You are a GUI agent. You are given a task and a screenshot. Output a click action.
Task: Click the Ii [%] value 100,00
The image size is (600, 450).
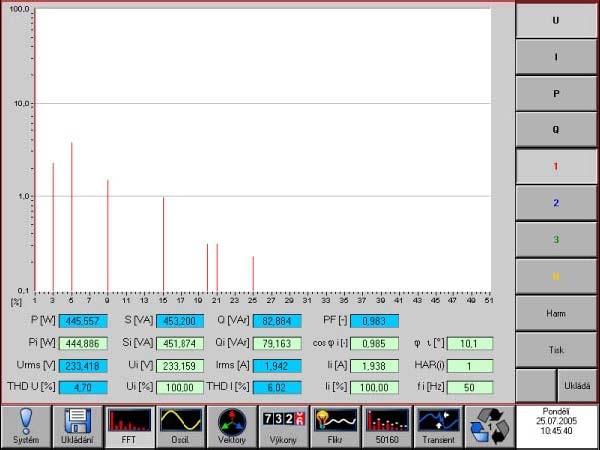tap(374, 388)
